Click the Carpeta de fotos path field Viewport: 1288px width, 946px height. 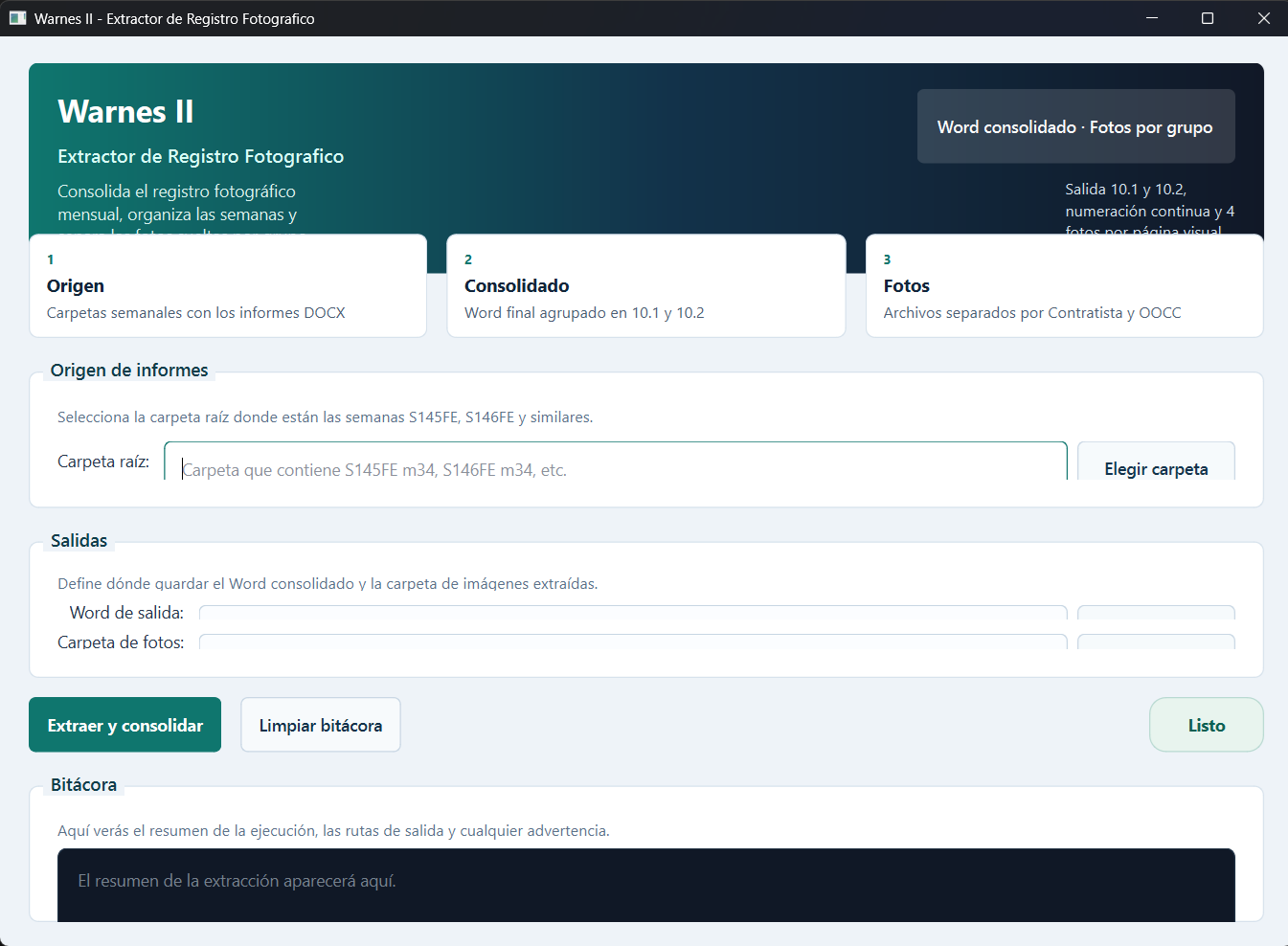coord(633,642)
